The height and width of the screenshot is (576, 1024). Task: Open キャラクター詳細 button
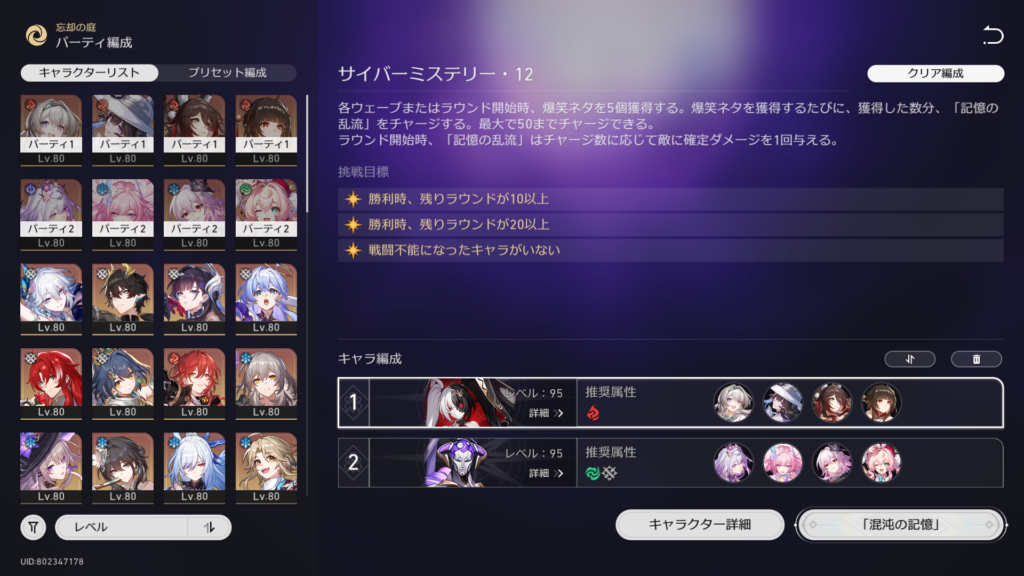[699, 524]
